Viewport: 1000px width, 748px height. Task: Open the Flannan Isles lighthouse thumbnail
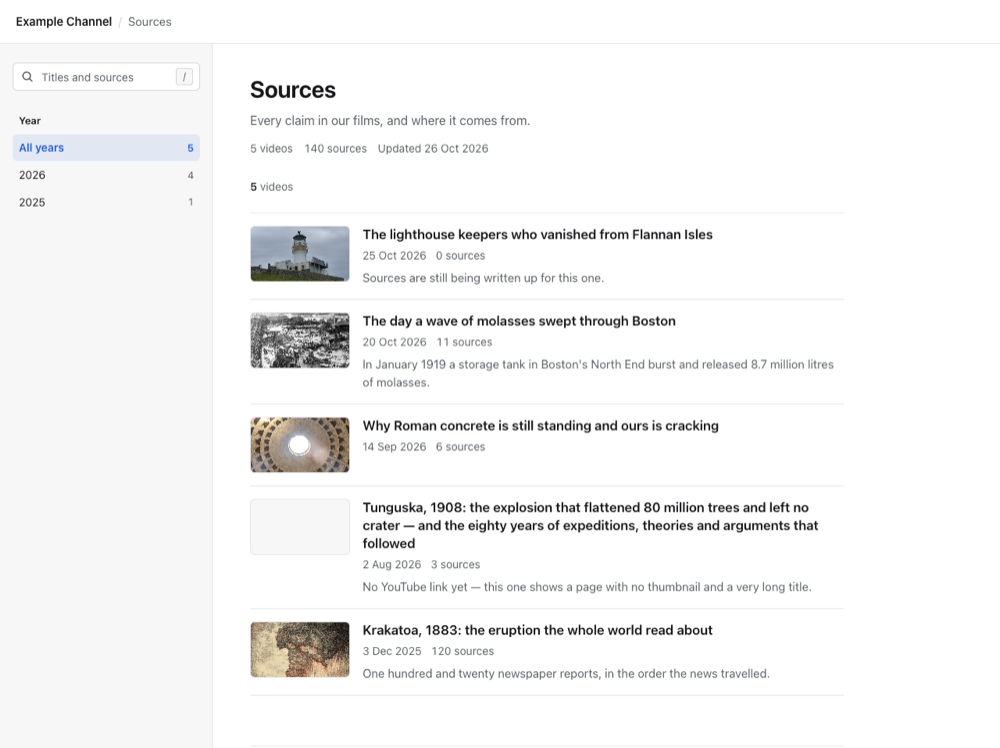pyautogui.click(x=300, y=254)
